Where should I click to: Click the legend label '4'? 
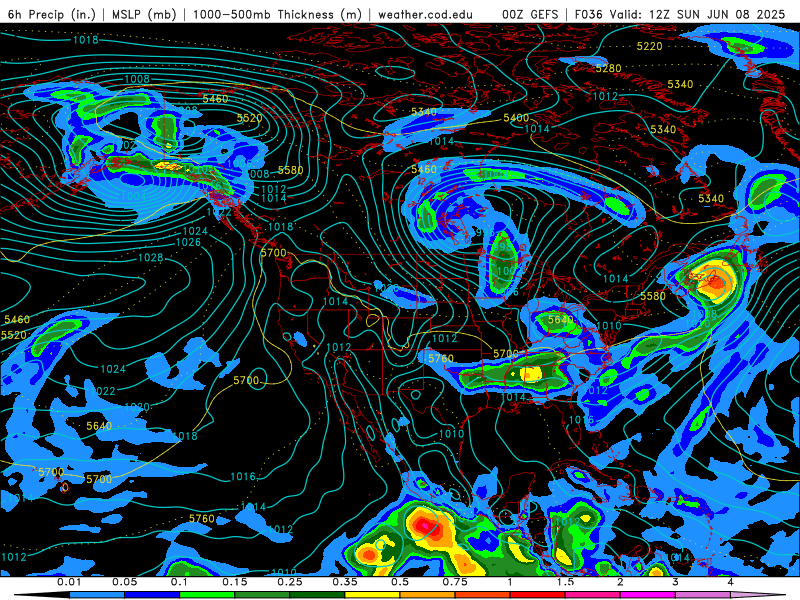[730, 582]
